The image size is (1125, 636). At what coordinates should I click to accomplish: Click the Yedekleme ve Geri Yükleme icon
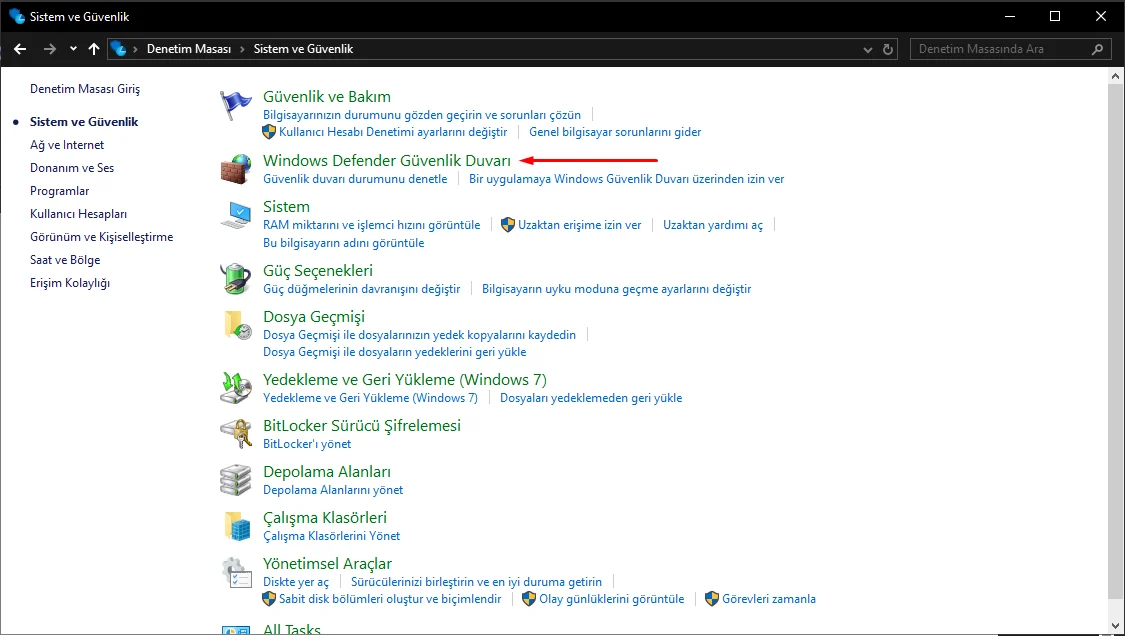coord(235,388)
